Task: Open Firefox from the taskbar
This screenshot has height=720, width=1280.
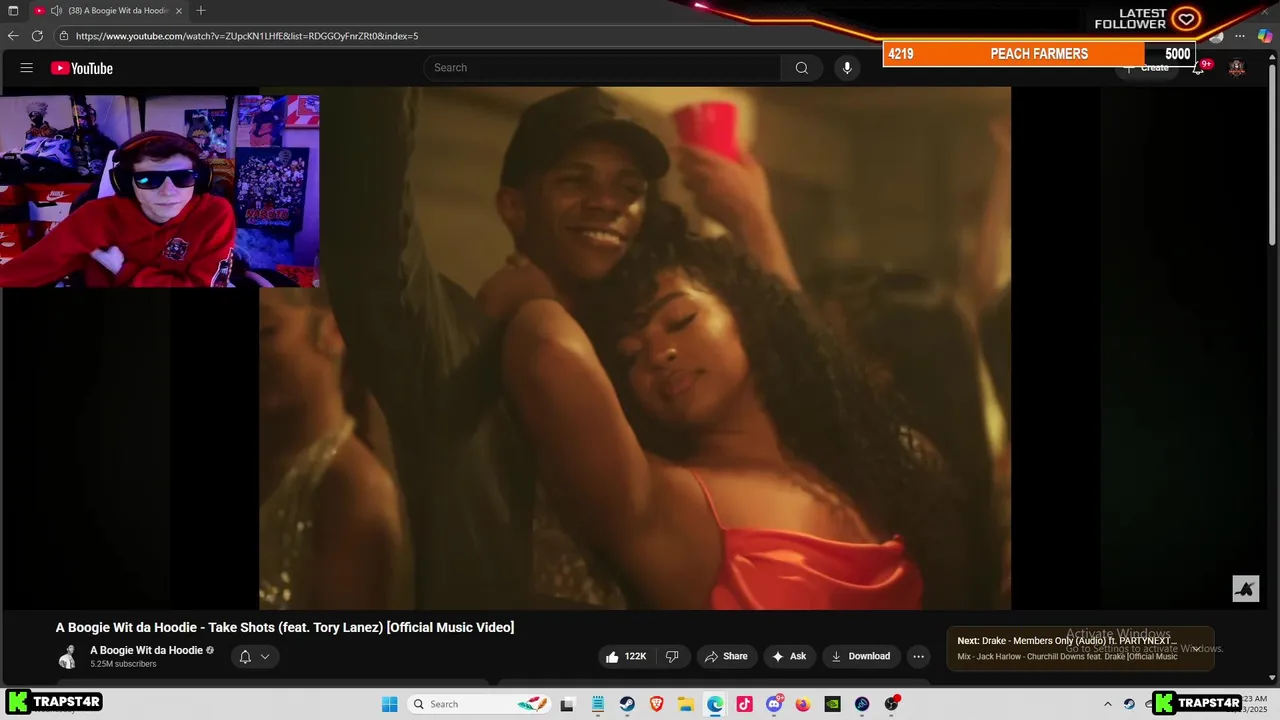Action: [803, 704]
